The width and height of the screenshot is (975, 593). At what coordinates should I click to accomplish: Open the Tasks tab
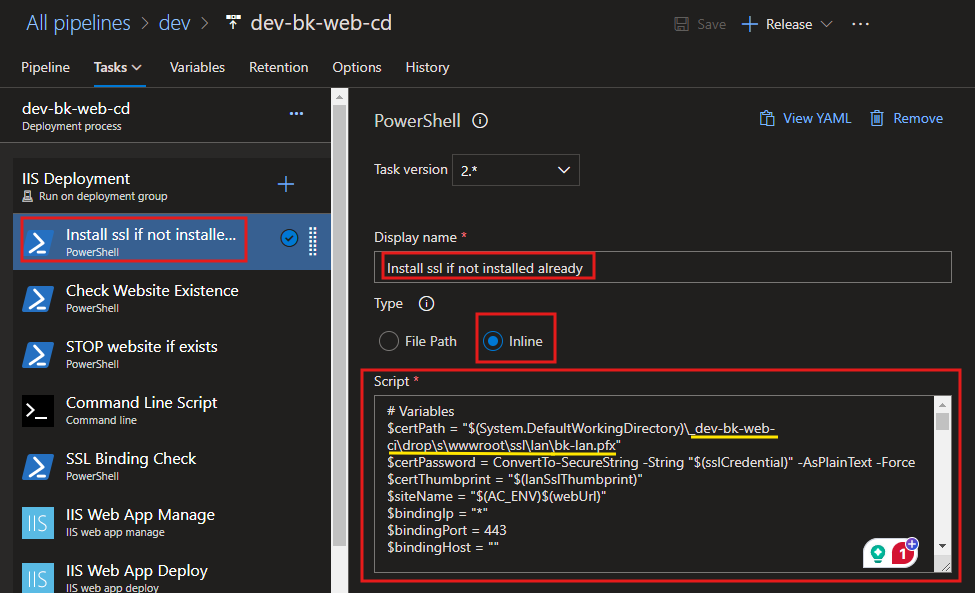111,67
